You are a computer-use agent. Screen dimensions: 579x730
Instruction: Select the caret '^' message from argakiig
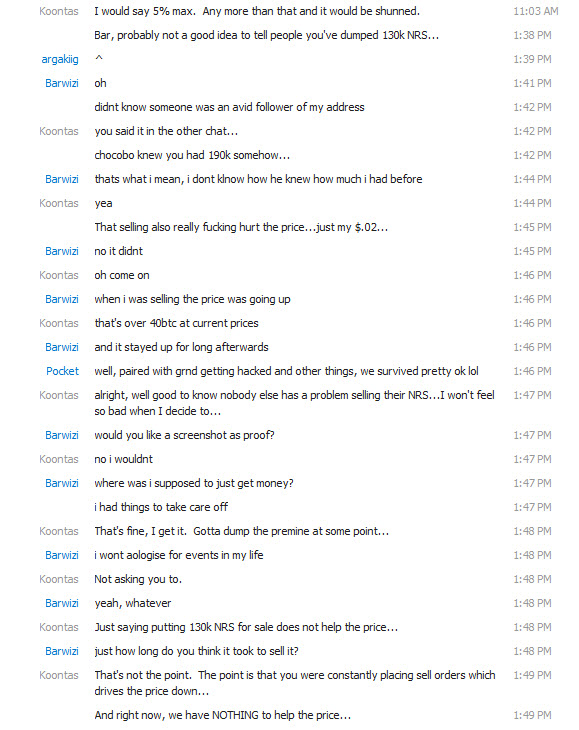click(99, 58)
